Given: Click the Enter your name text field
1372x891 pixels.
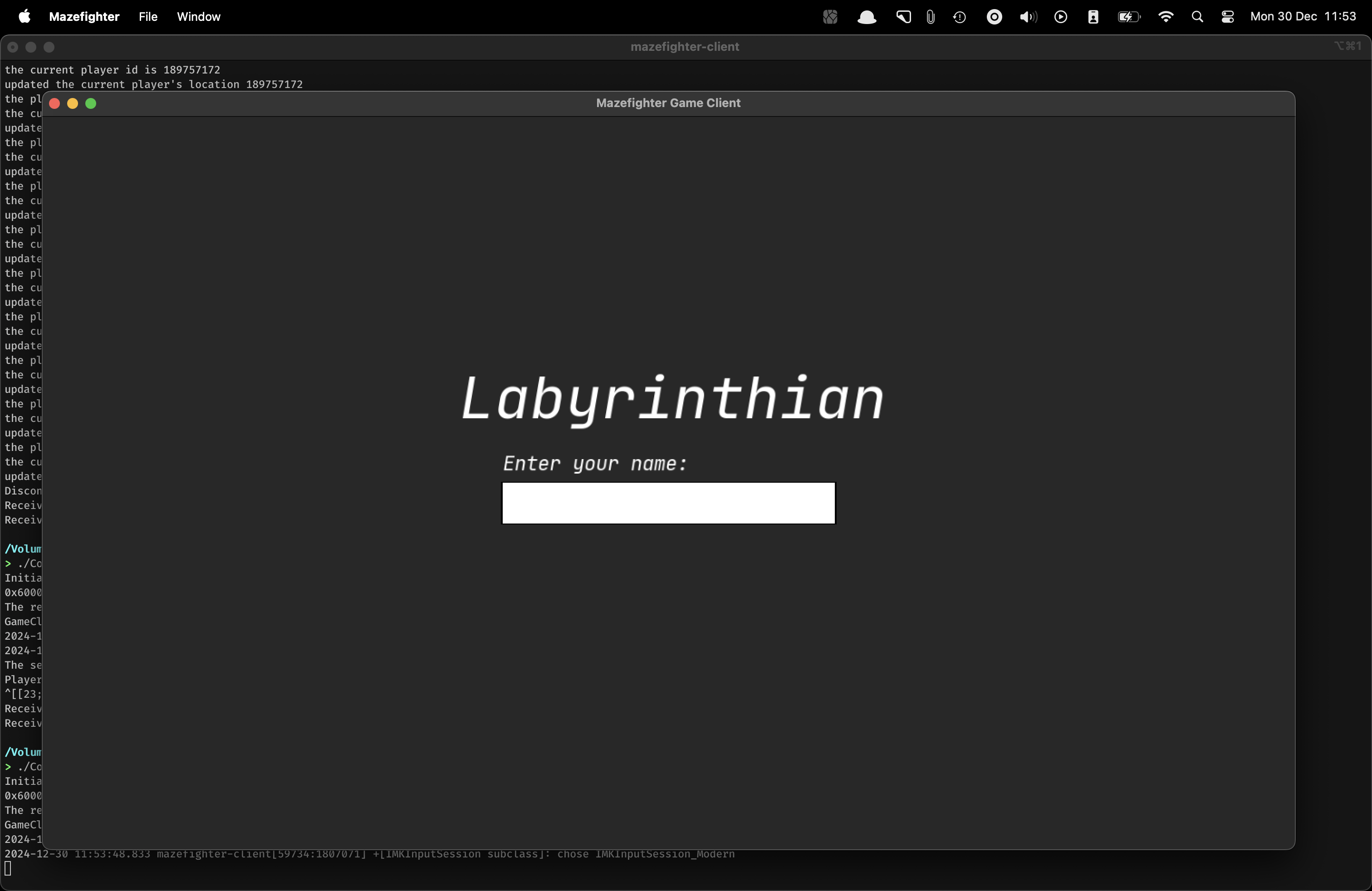Looking at the screenshot, I should (x=668, y=503).
